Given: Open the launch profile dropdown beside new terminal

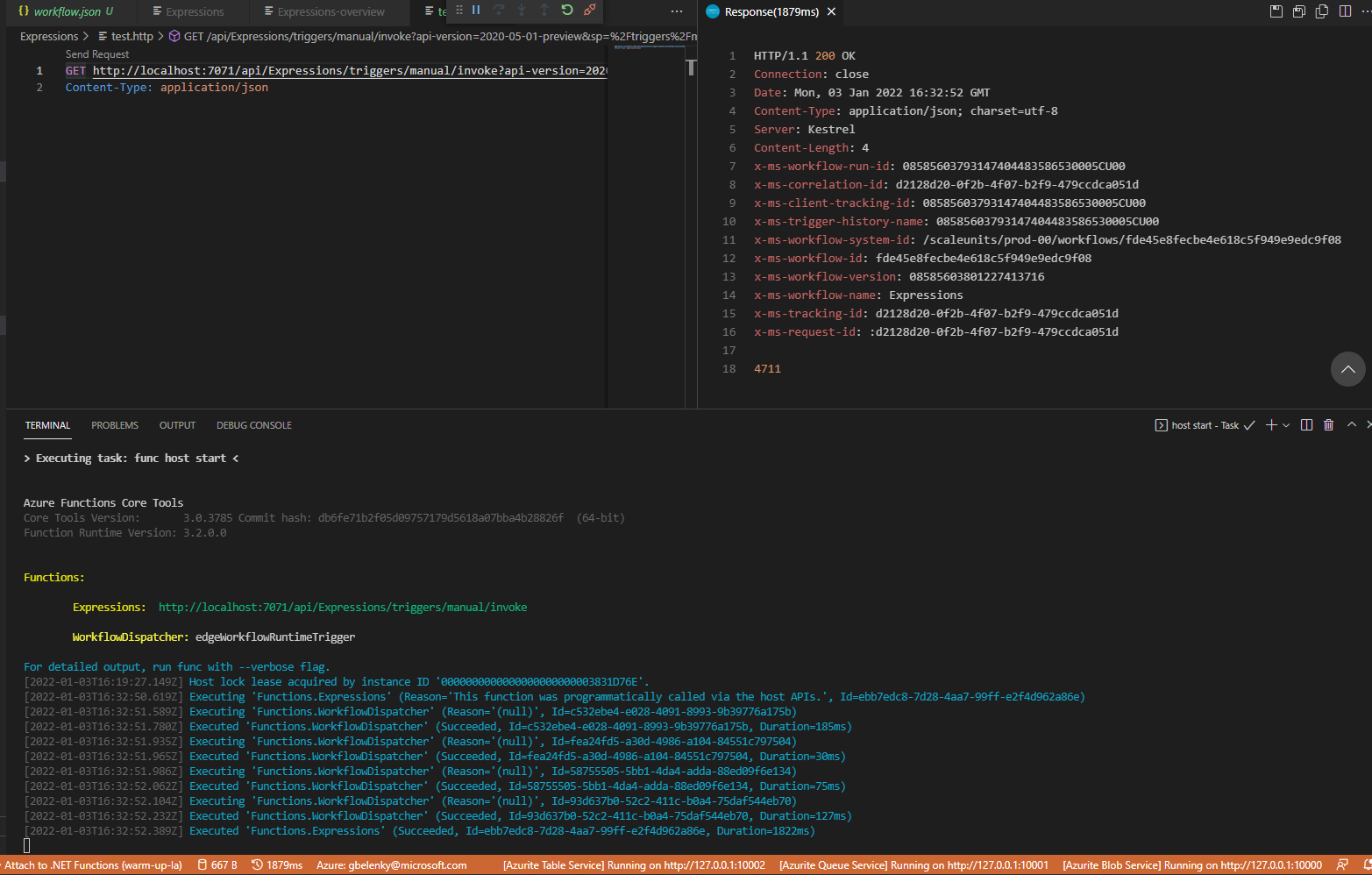Looking at the screenshot, I should click(x=1286, y=425).
